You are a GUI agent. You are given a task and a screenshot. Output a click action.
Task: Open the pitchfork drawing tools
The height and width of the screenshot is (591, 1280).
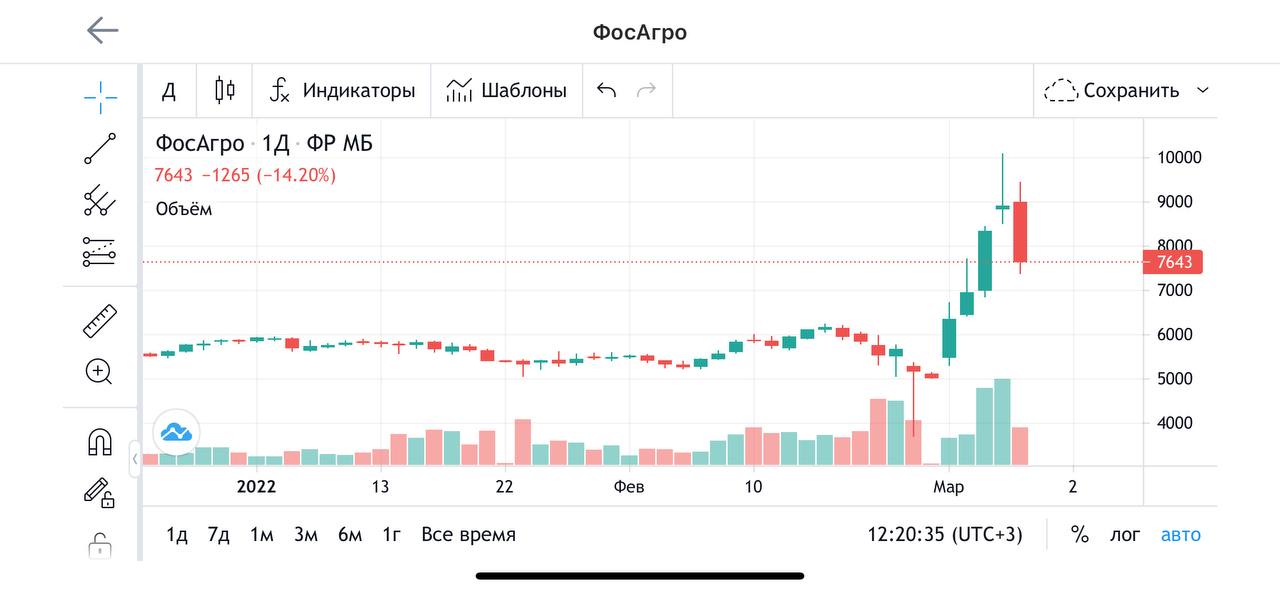(x=100, y=201)
